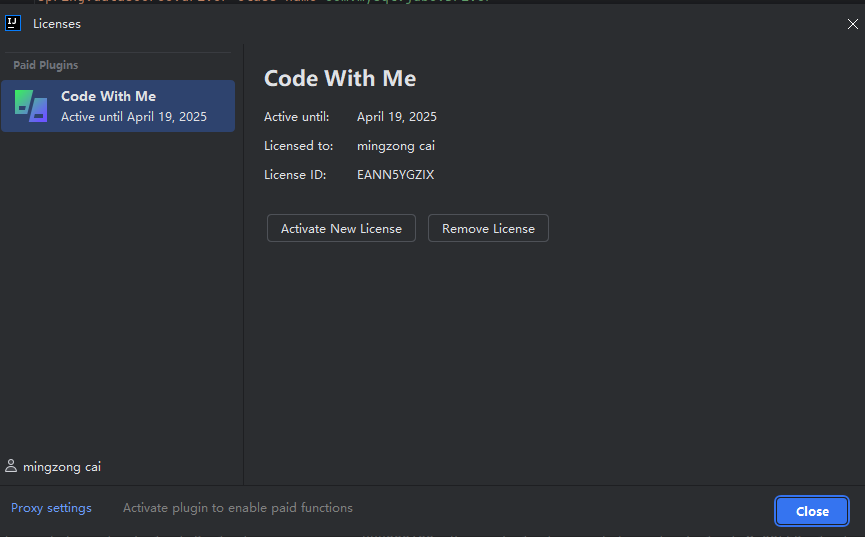Click the user profile icon at bottom left

pyautogui.click(x=11, y=466)
